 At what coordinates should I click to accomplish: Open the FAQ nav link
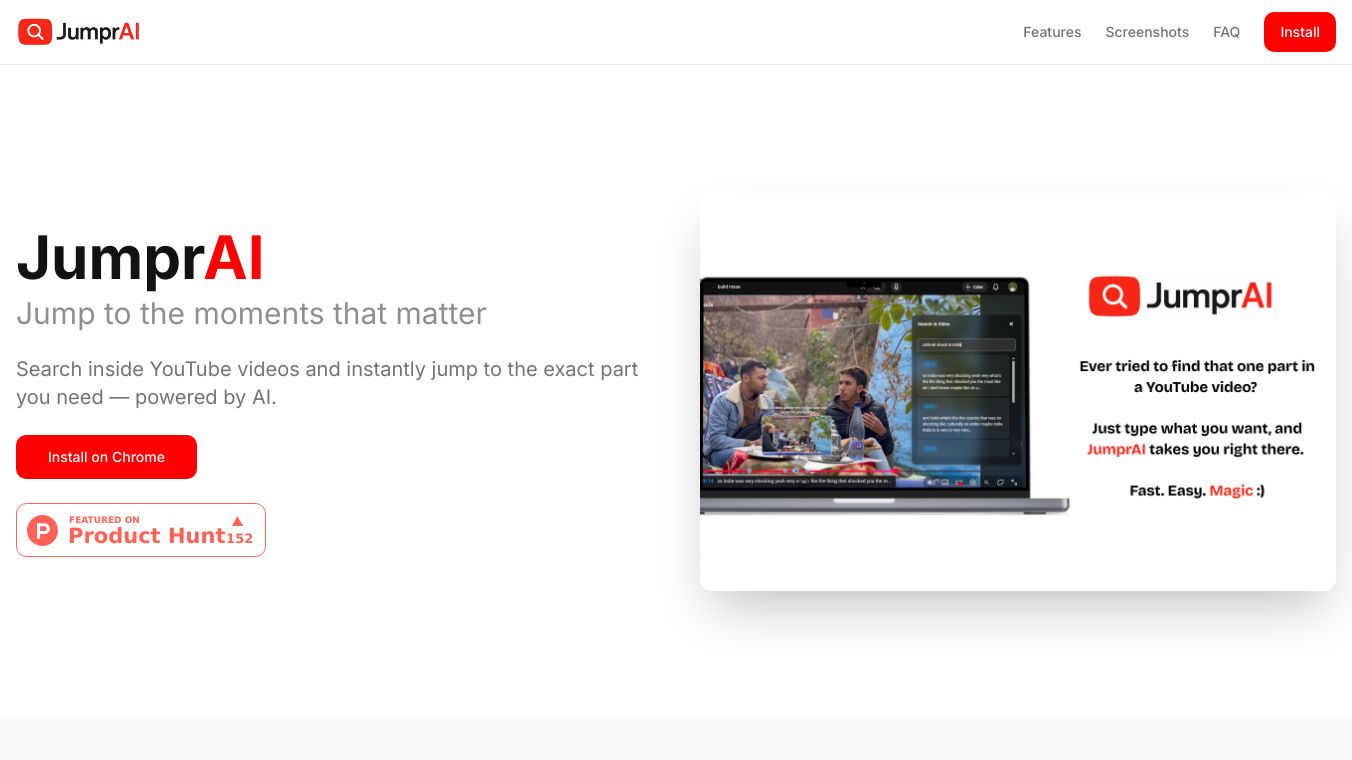tap(1226, 32)
